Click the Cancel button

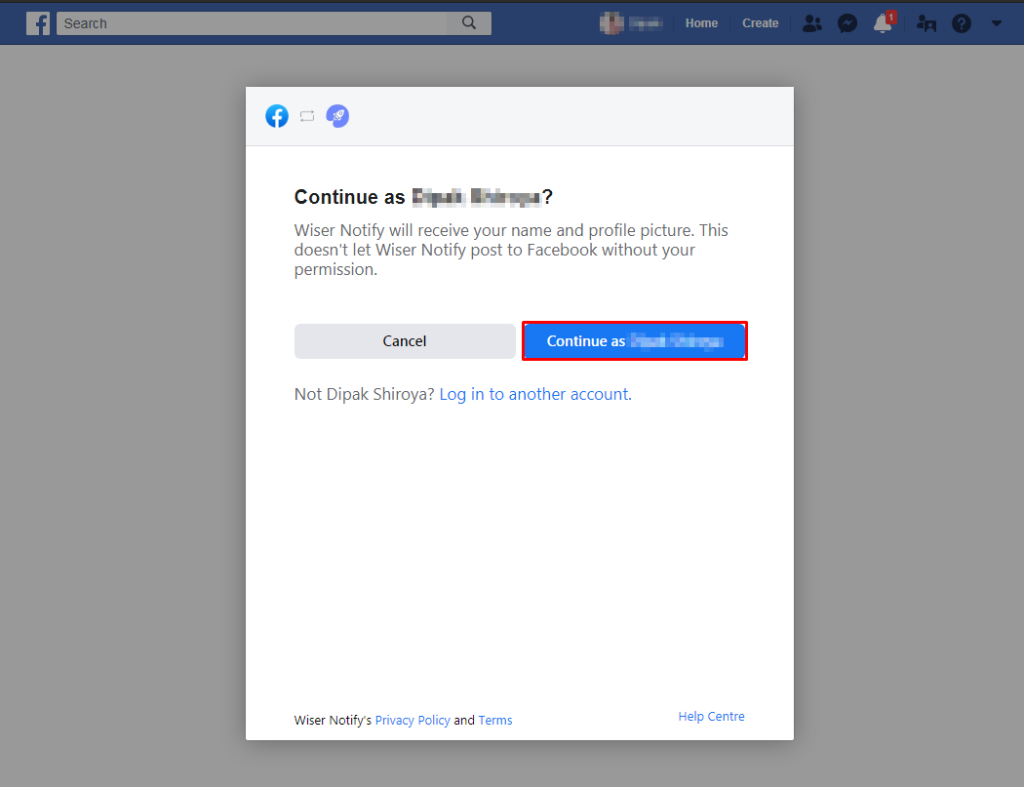click(405, 341)
